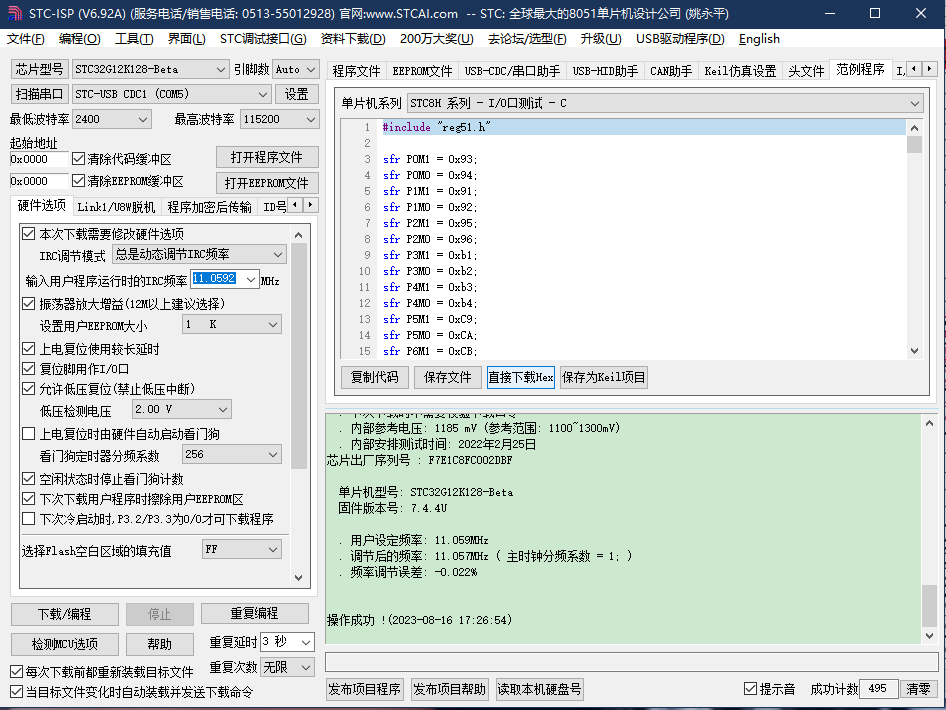Toggle 提示音 checkbox

tap(751, 688)
